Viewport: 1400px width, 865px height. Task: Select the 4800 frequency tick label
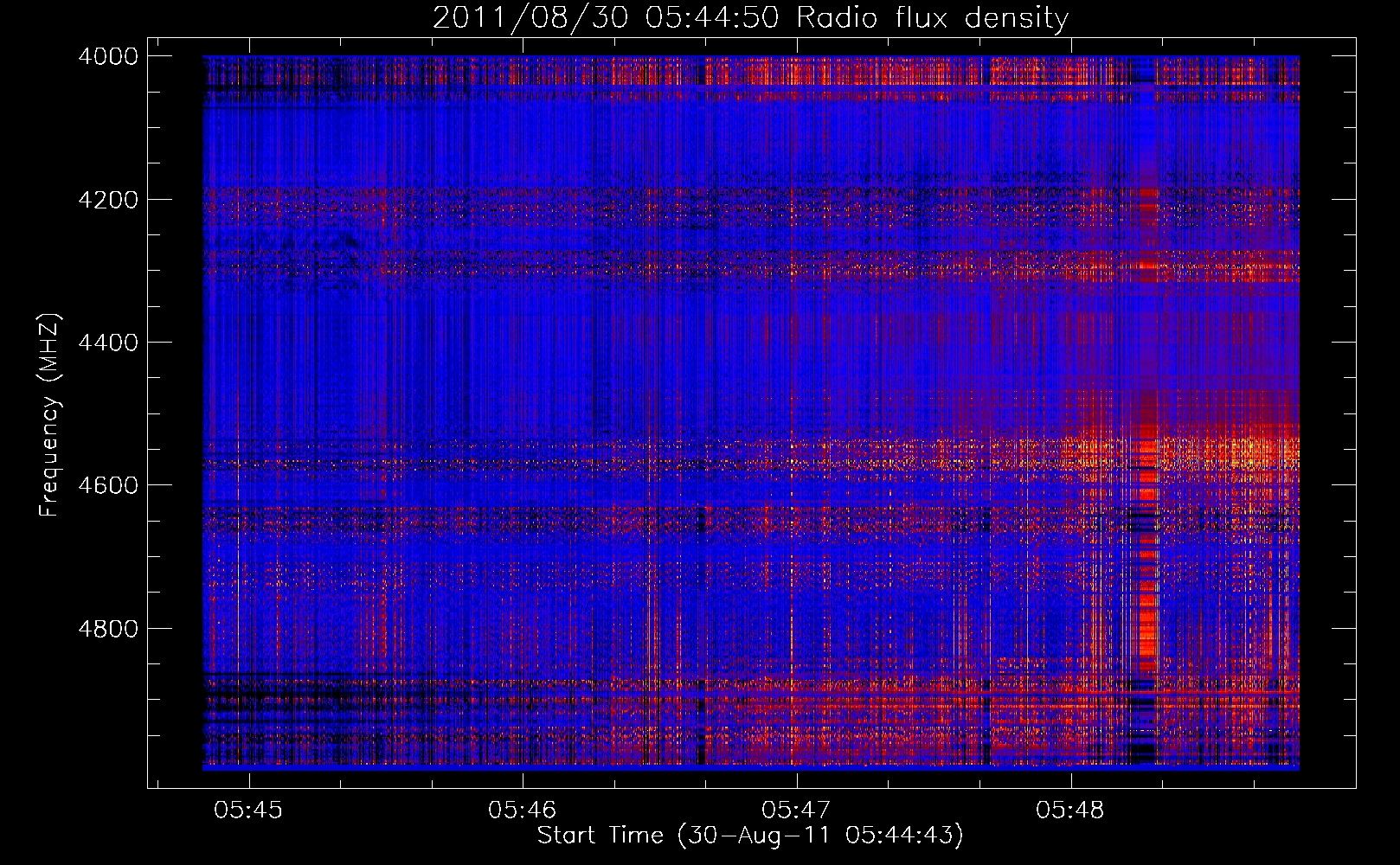tap(108, 628)
